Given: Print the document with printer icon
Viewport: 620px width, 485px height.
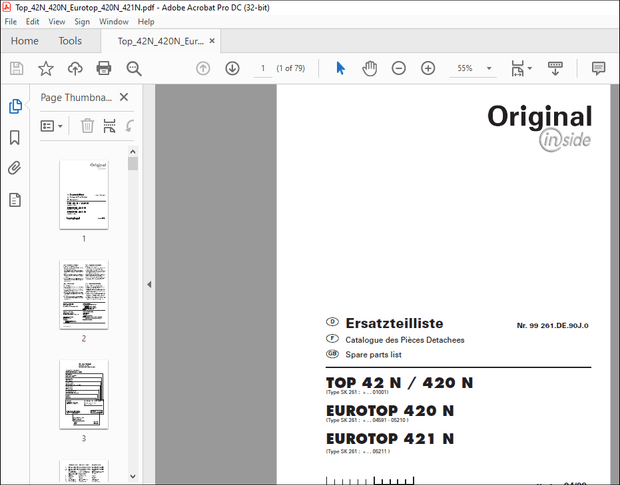Looking at the screenshot, I should [x=104, y=68].
